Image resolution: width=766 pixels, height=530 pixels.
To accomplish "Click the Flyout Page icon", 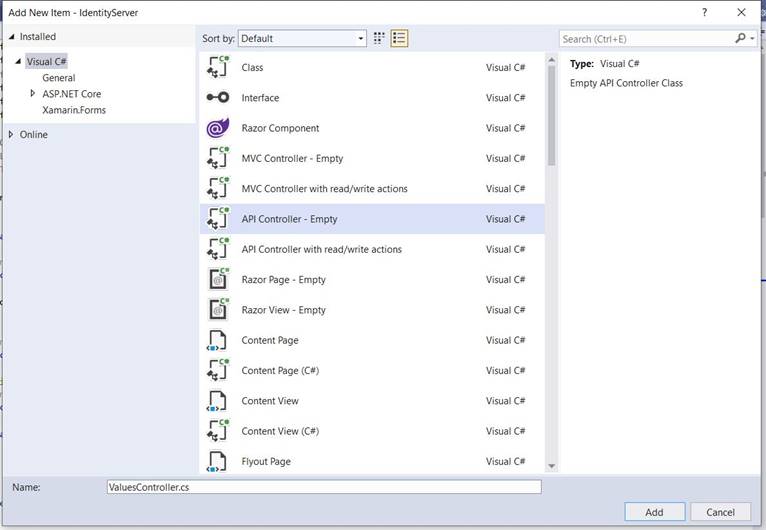I will tap(217, 462).
